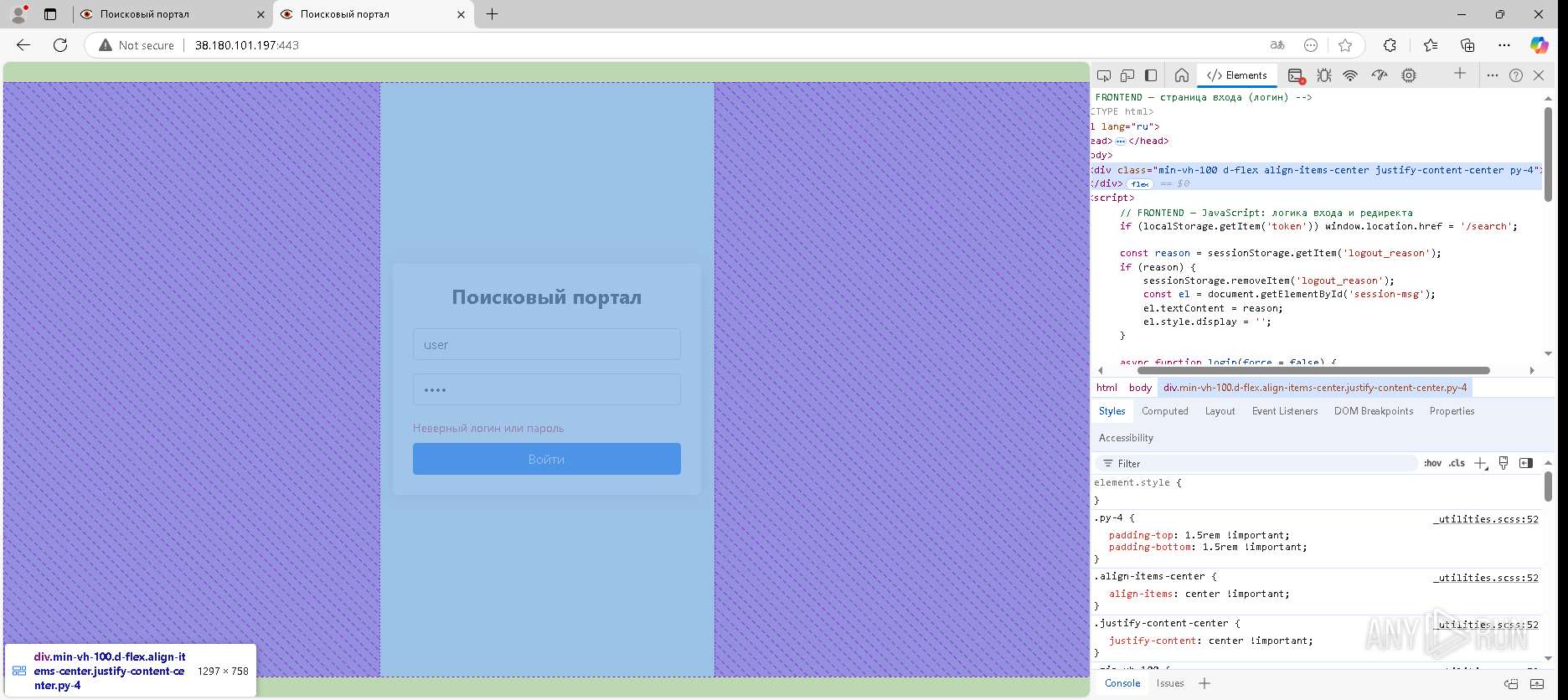Toggle device emulation in DevTools
The image size is (1568, 700).
[1127, 75]
